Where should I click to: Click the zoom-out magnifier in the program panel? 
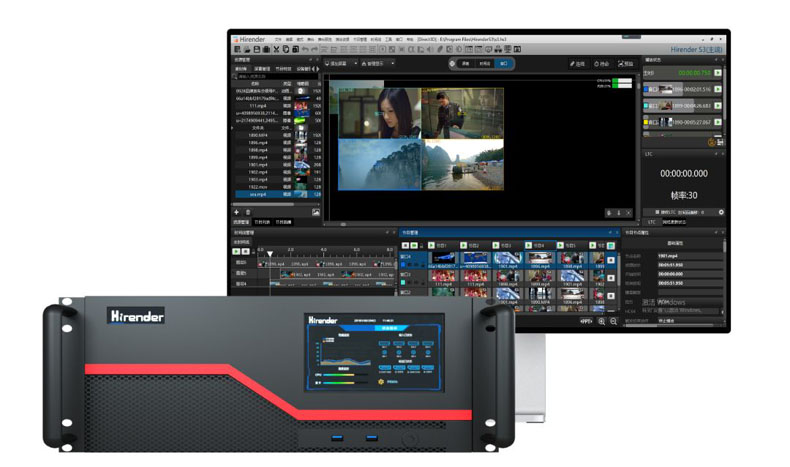[614, 321]
